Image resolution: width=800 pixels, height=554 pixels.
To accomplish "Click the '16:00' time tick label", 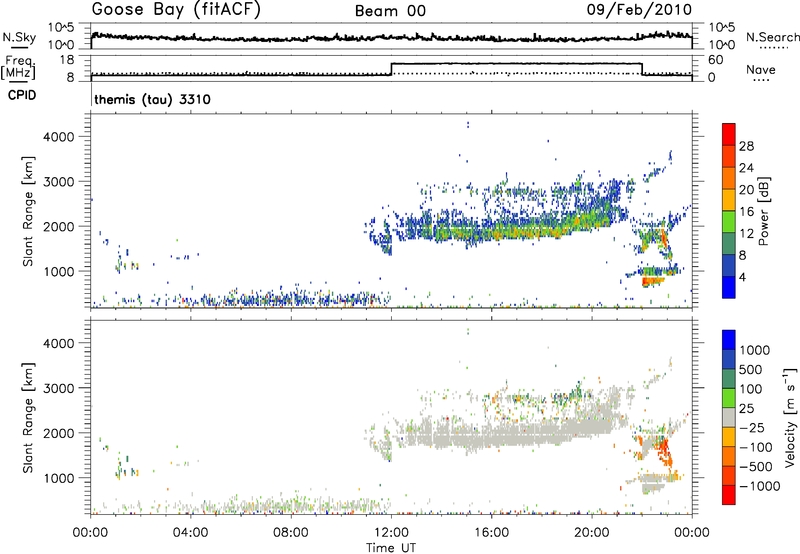I will [491, 533].
